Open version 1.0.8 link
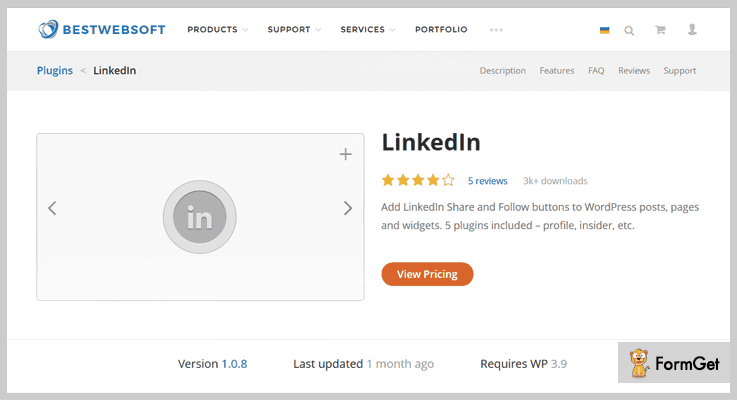This screenshot has height=400, width=737. pyautogui.click(x=234, y=364)
